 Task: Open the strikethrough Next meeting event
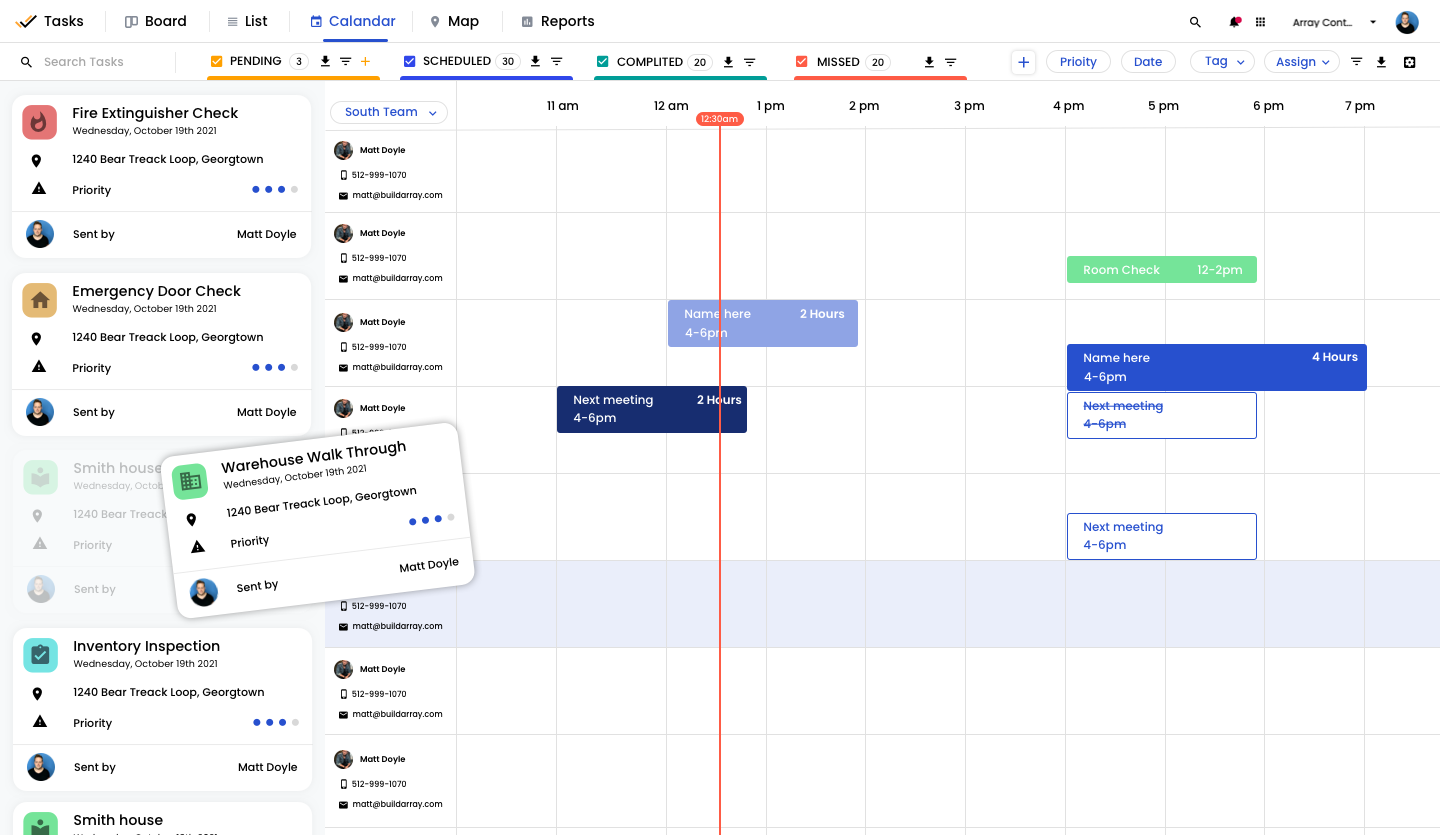pos(1162,415)
